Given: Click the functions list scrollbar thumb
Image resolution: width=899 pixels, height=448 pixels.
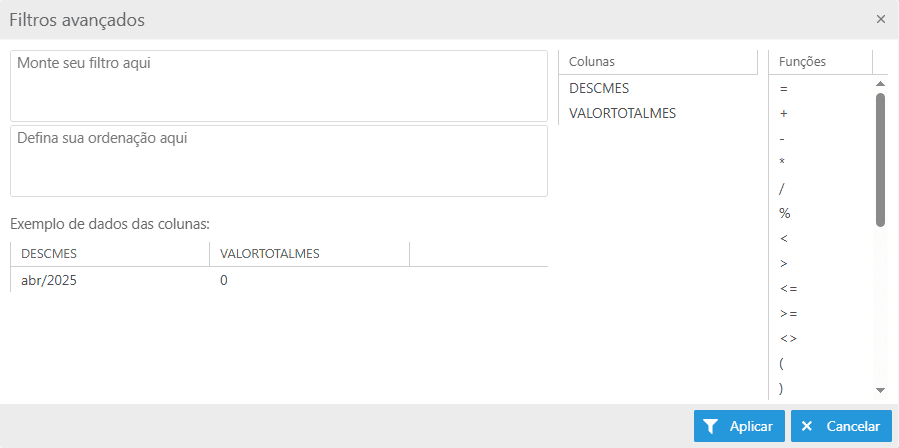Looking at the screenshot, I should coord(881,160).
